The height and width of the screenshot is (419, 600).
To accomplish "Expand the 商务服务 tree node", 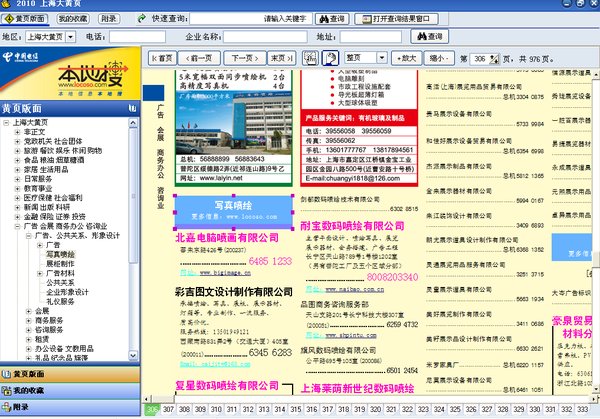I will click(29, 320).
